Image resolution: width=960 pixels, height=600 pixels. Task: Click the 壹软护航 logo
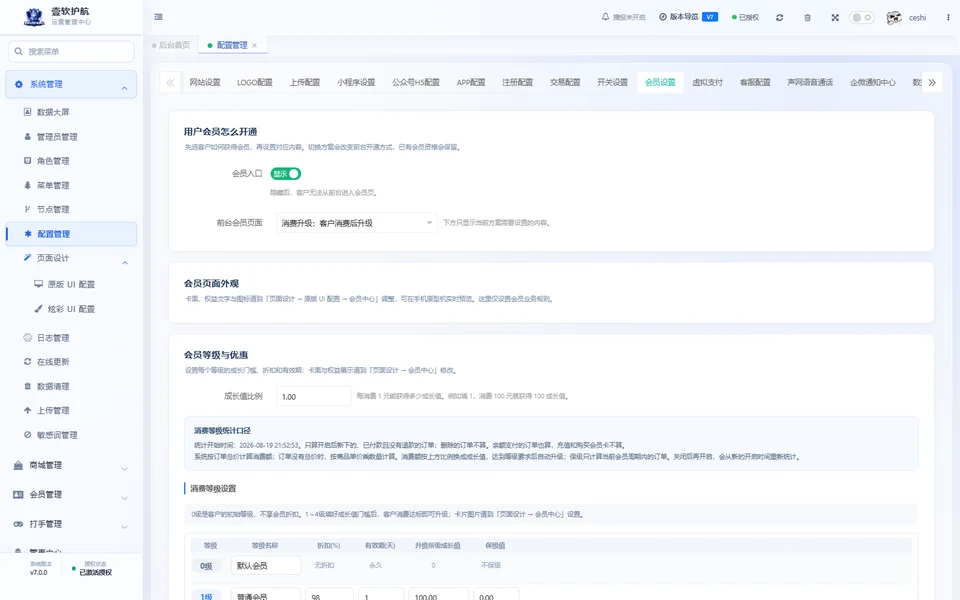(x=34, y=17)
